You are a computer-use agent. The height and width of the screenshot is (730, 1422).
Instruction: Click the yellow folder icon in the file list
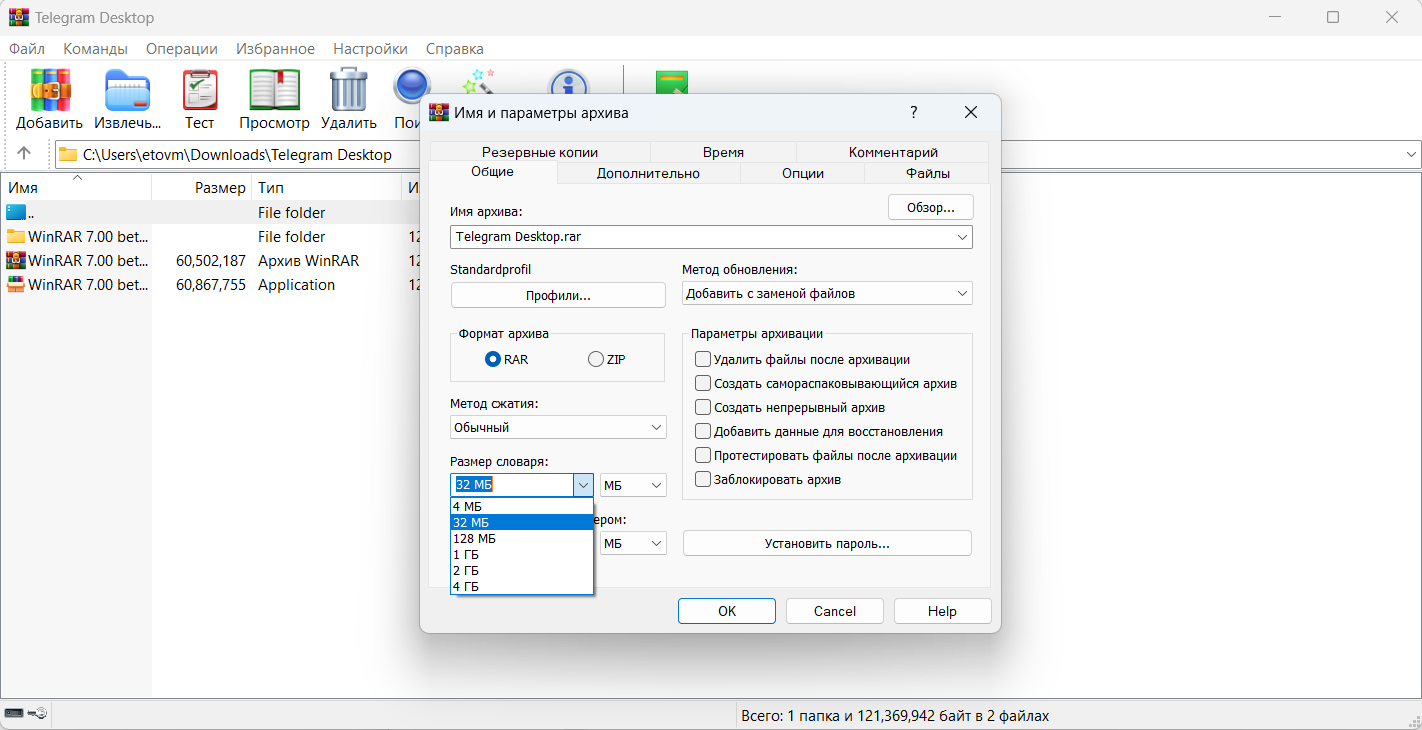pyautogui.click(x=16, y=236)
